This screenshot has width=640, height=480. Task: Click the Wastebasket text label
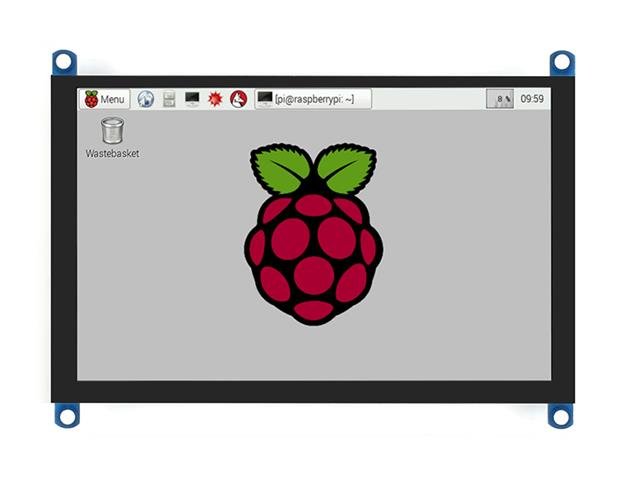pos(113,154)
